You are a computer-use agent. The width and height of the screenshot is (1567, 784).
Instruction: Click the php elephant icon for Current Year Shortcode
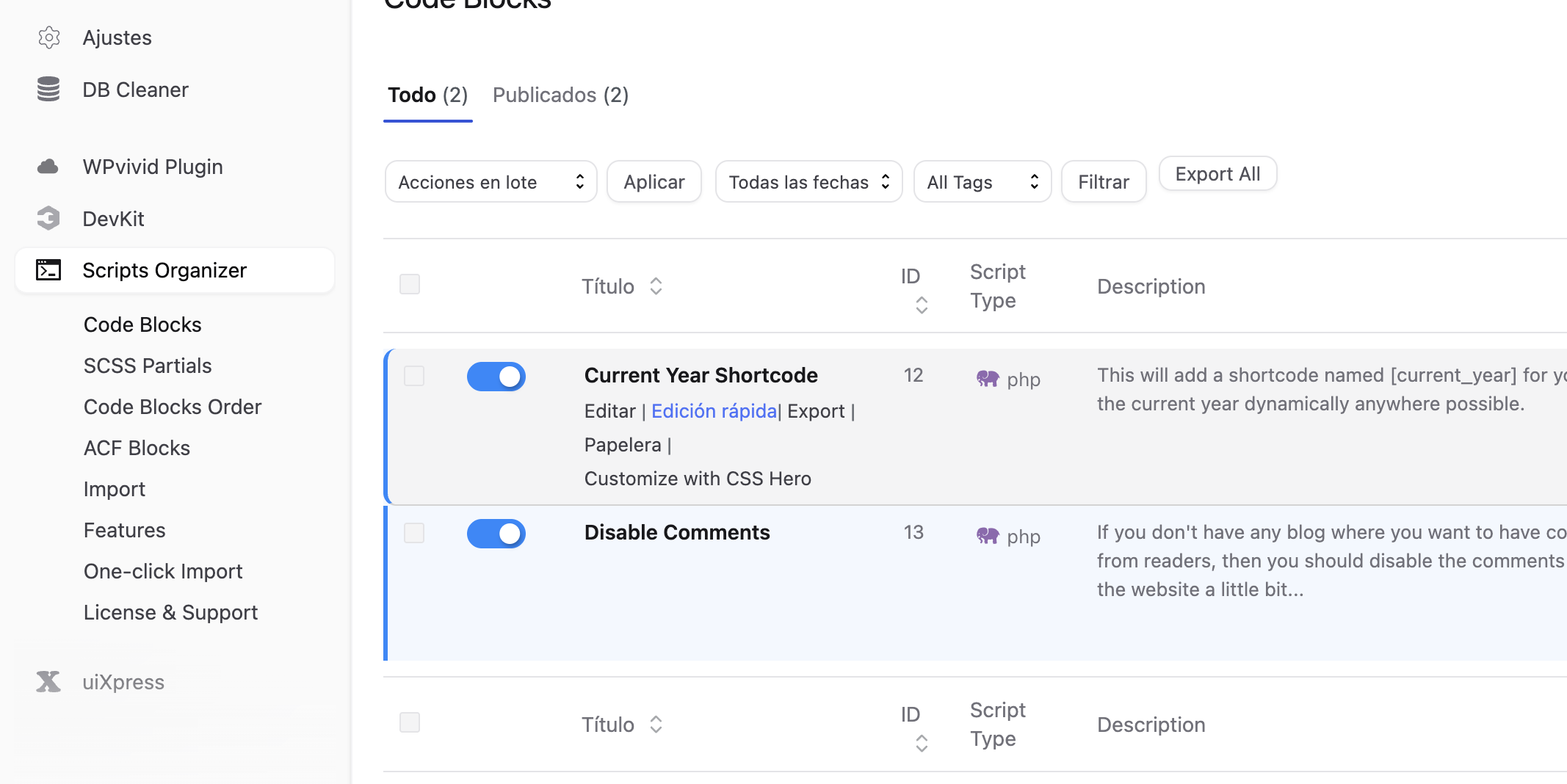[x=988, y=379]
